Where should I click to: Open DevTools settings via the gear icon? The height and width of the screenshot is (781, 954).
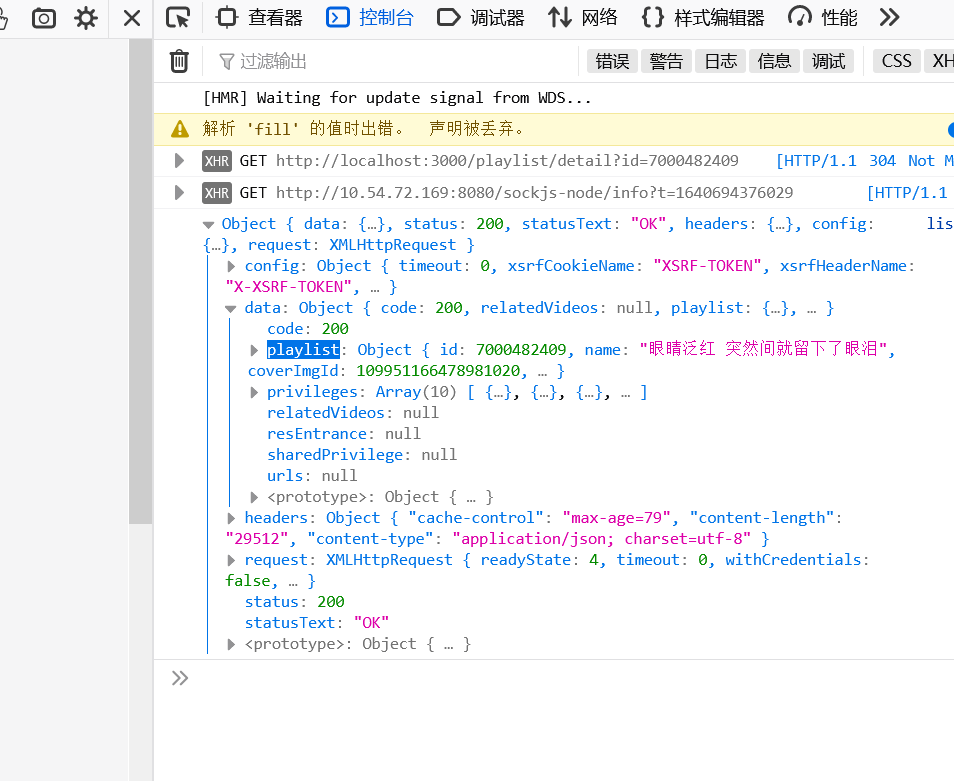[85, 17]
